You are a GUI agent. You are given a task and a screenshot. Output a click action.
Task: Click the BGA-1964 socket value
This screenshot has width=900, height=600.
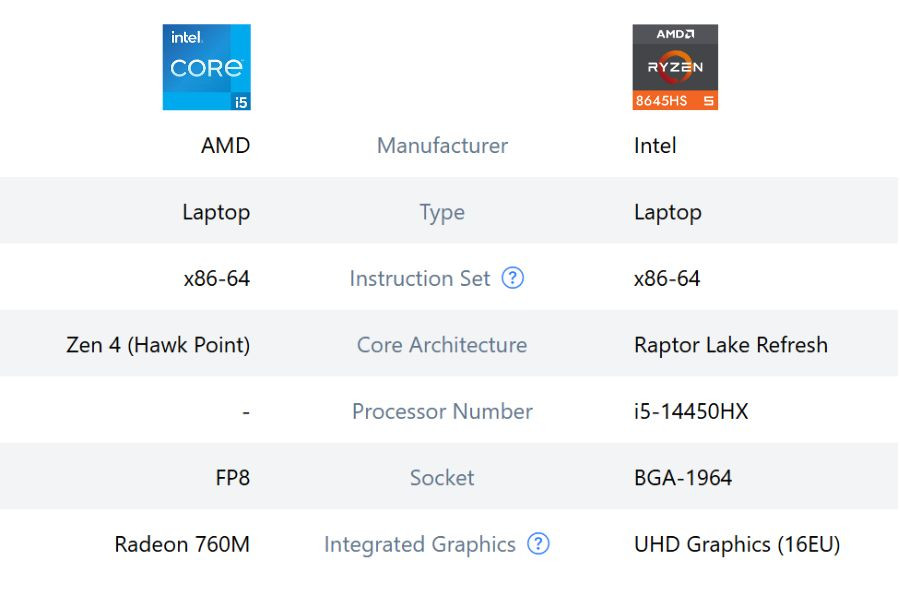click(683, 478)
